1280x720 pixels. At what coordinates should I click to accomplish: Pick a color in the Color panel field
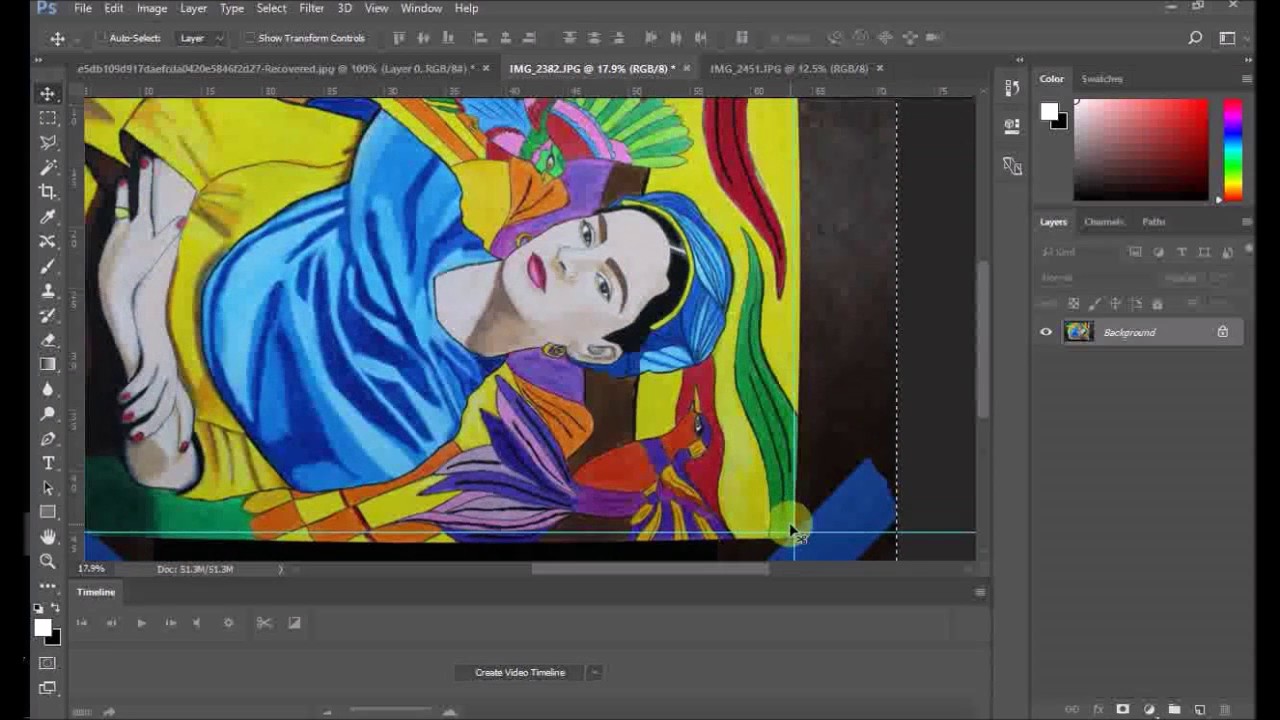point(1141,149)
